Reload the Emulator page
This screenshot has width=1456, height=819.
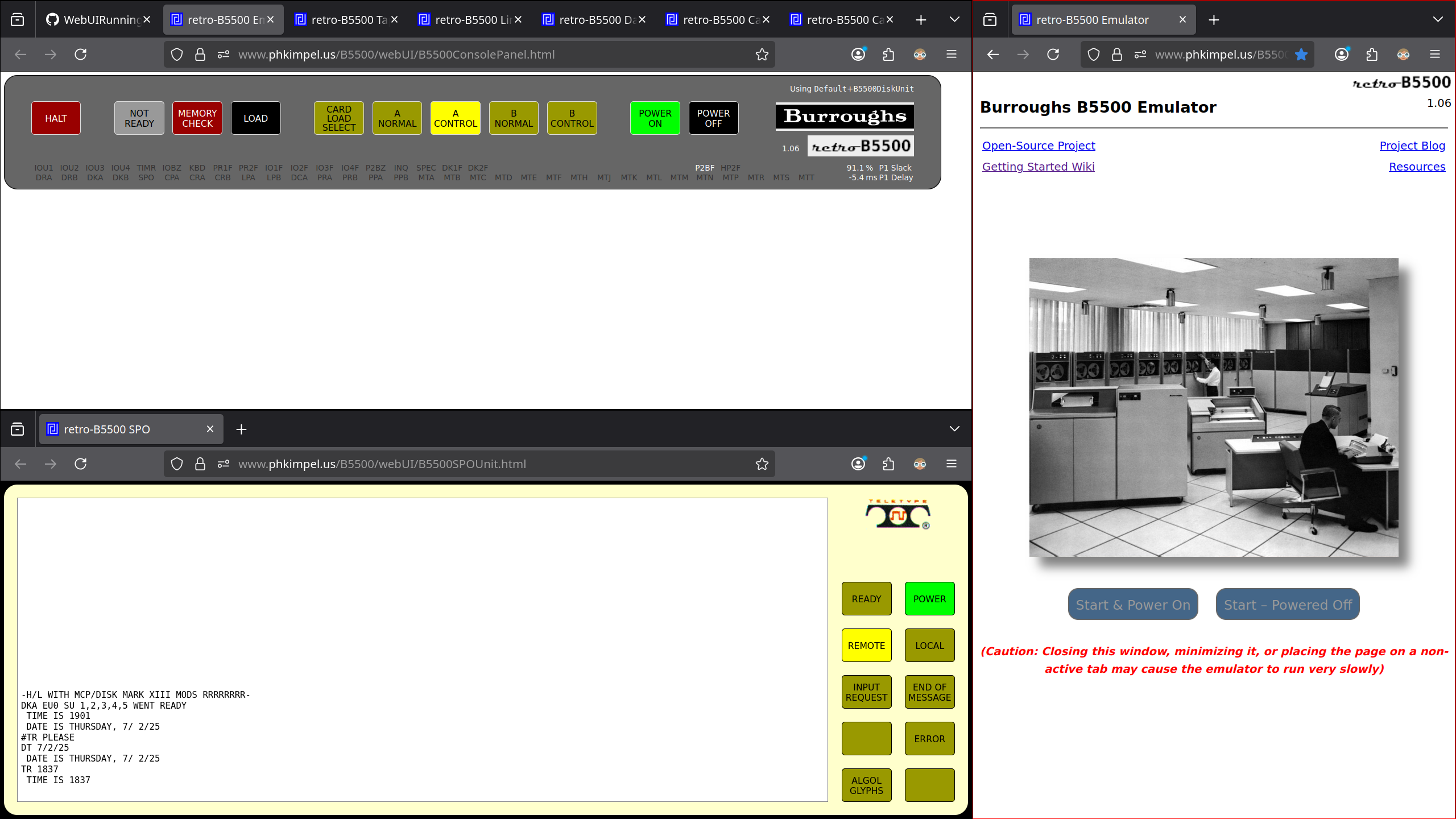tap(1053, 55)
